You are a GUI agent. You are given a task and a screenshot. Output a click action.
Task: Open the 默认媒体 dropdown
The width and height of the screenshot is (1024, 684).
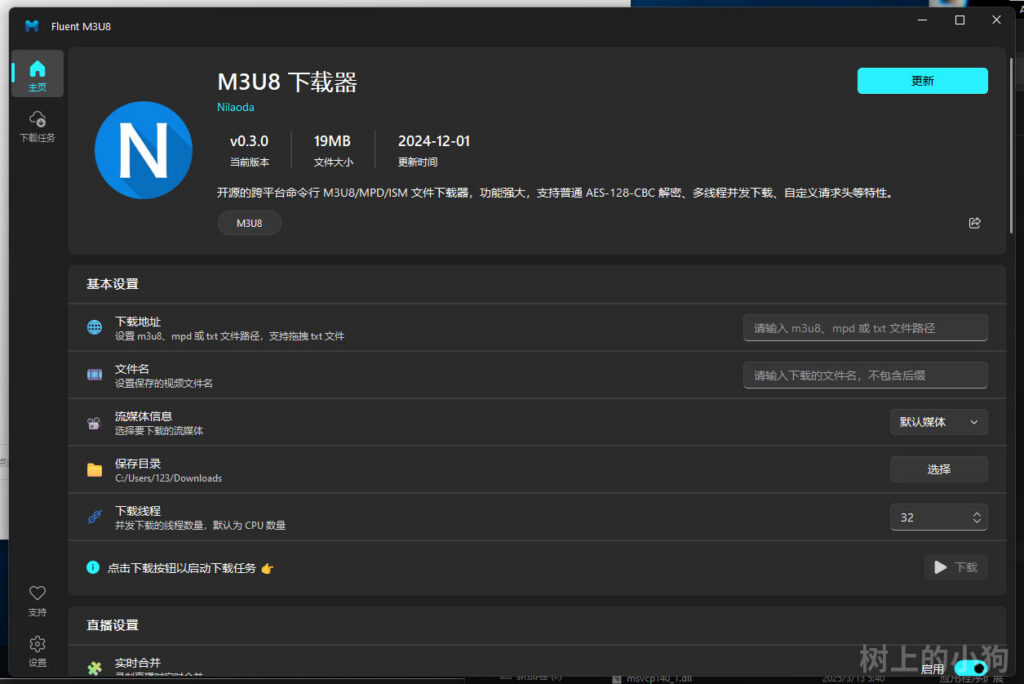[938, 422]
